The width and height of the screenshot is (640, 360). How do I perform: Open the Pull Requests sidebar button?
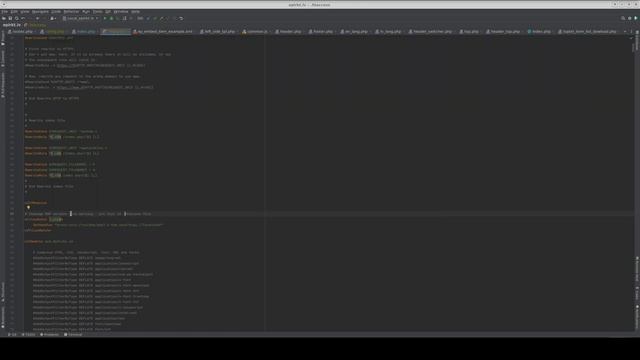(3, 84)
